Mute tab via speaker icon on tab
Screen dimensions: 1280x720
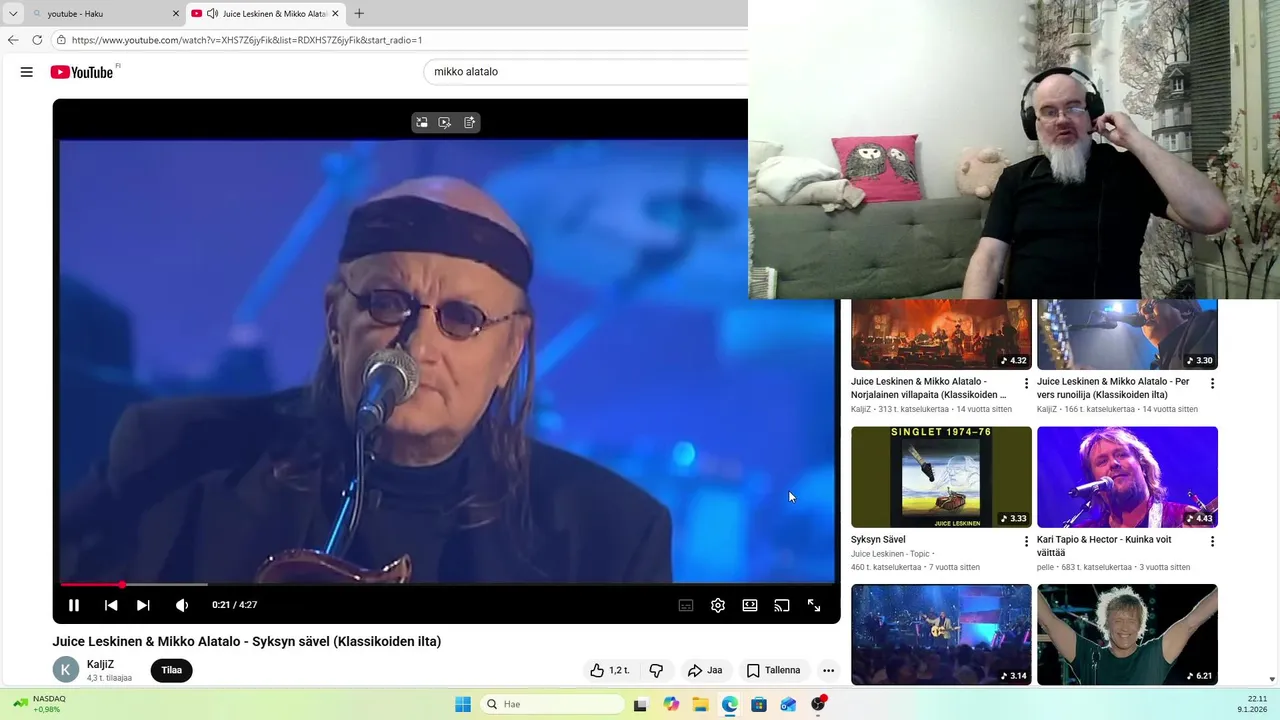pyautogui.click(x=212, y=14)
